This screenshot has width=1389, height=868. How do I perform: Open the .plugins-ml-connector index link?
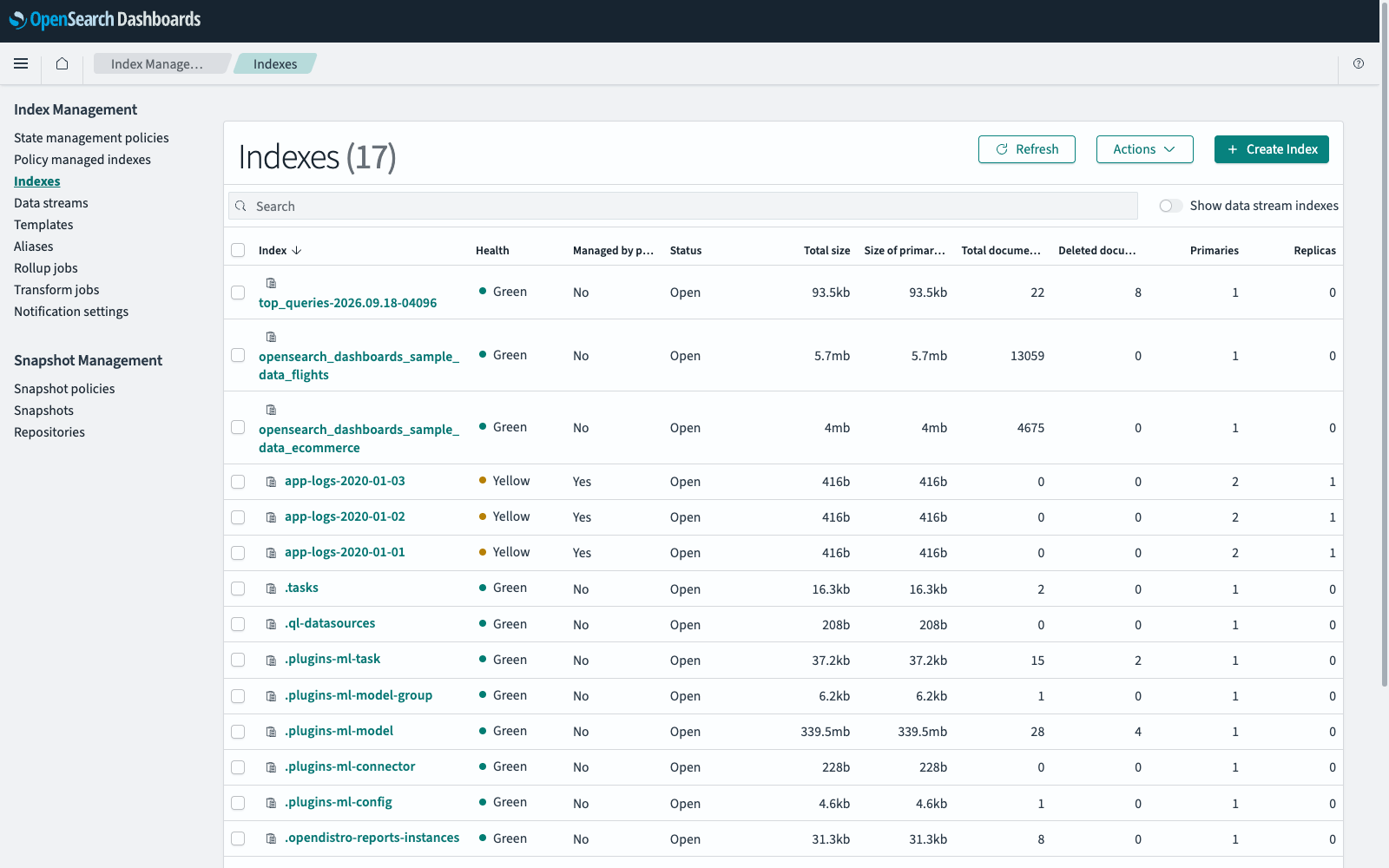[350, 766]
